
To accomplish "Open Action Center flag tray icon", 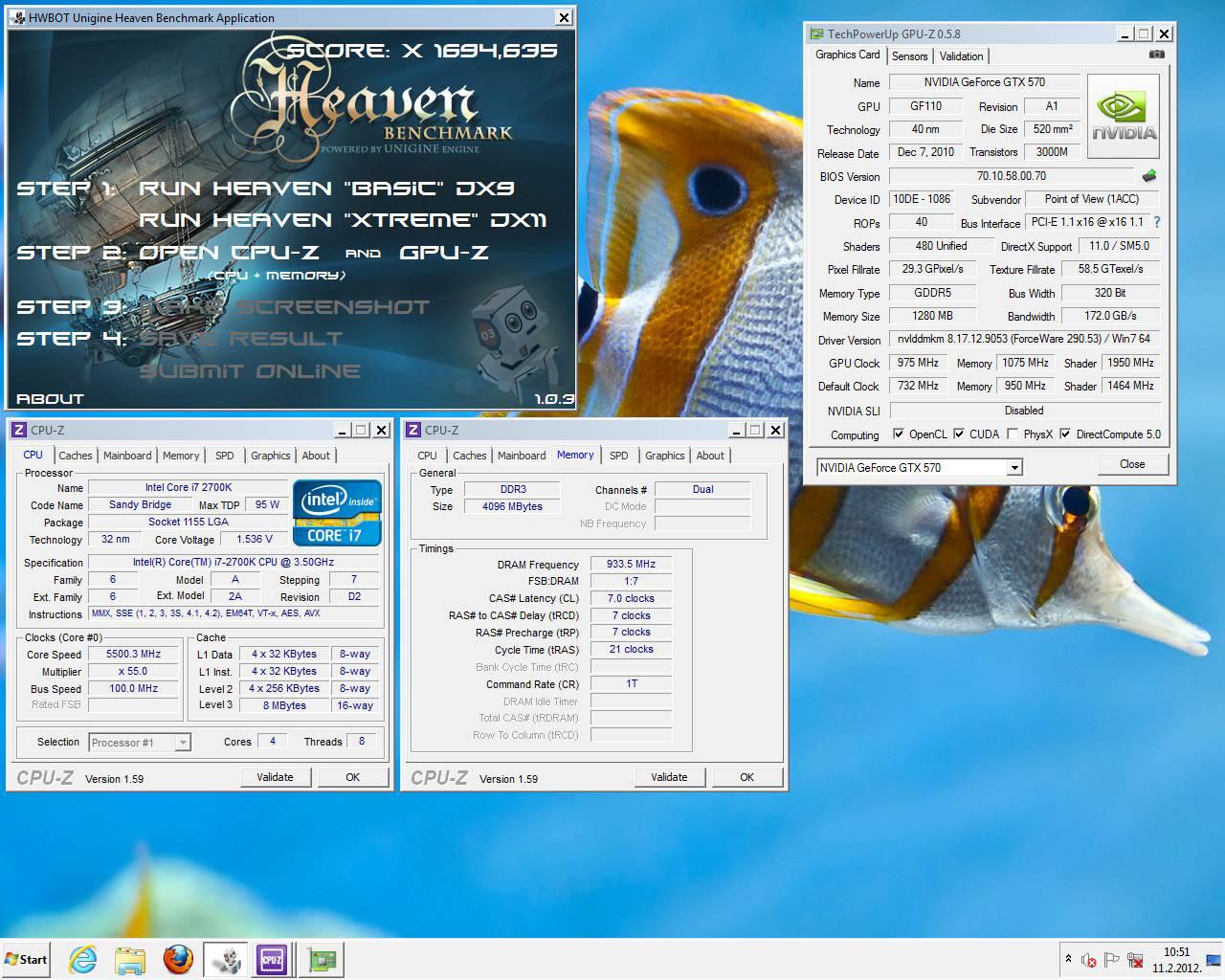I will 1112,960.
